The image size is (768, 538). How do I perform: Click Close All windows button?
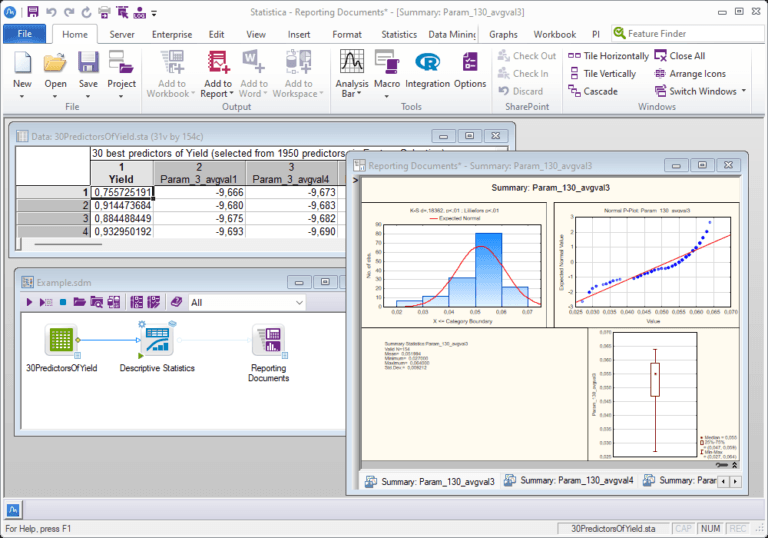click(x=680, y=56)
